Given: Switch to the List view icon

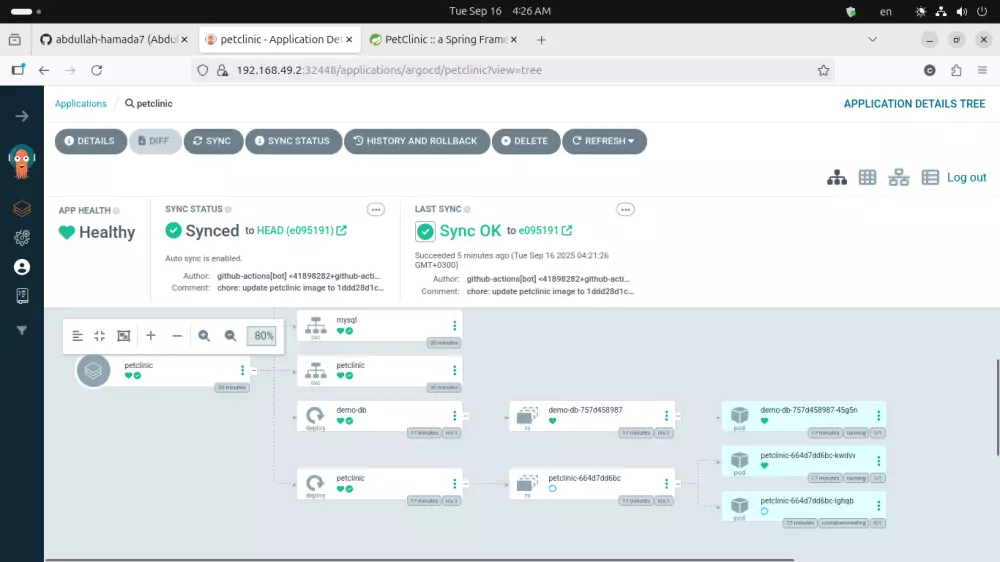Looking at the screenshot, I should point(930,177).
